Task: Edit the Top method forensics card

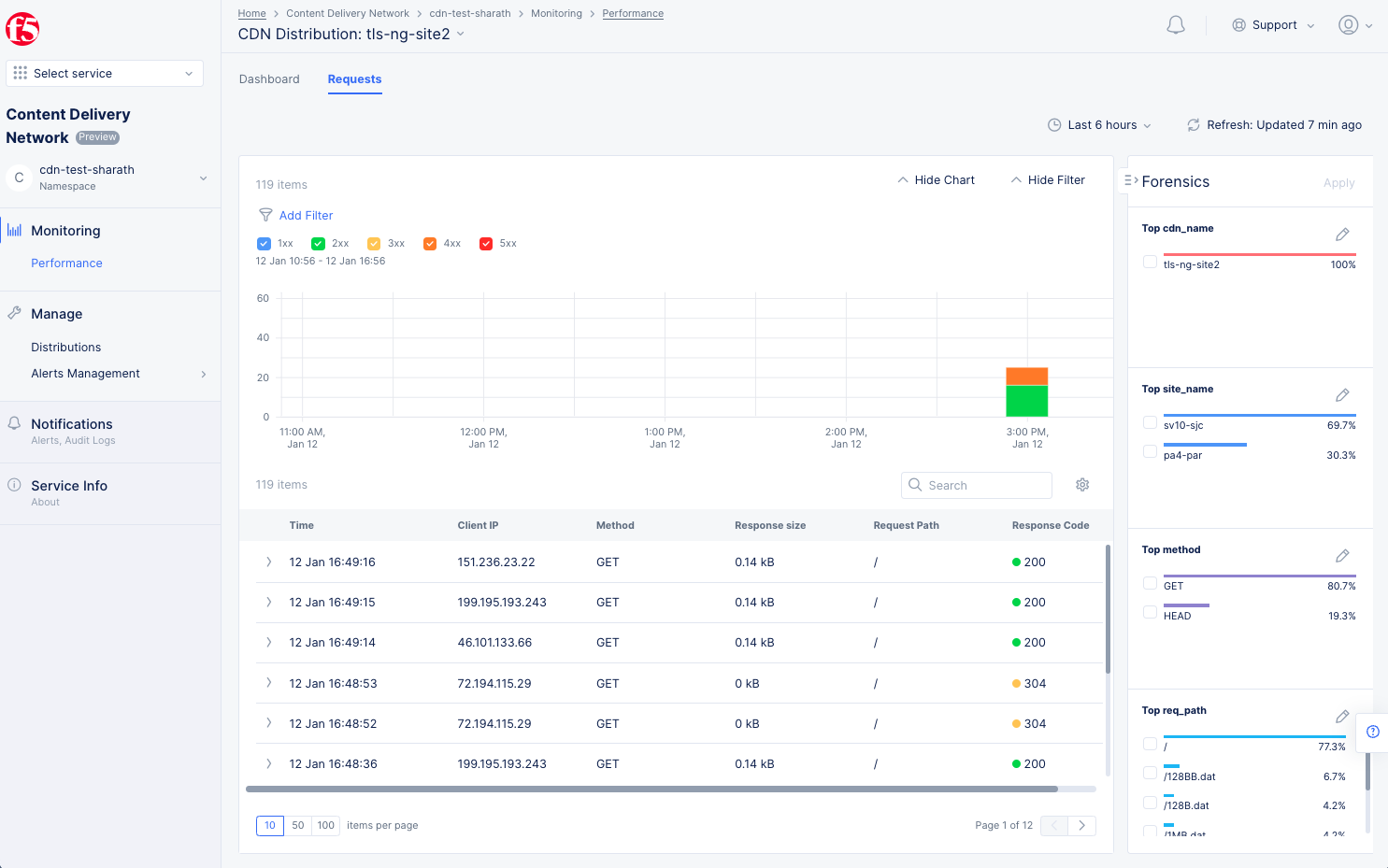Action: [1343, 555]
